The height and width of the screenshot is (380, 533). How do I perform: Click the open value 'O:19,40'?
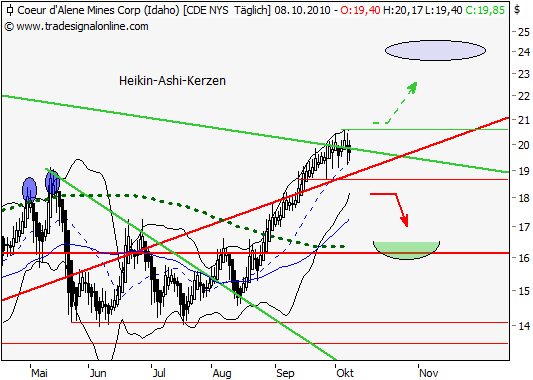360,10
